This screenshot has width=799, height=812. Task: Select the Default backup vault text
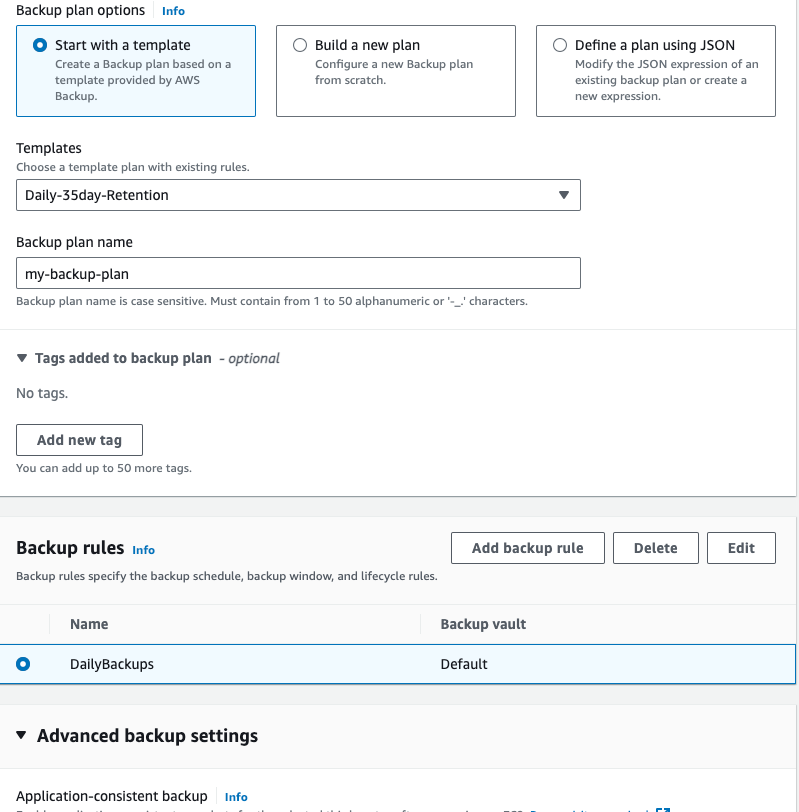(463, 663)
